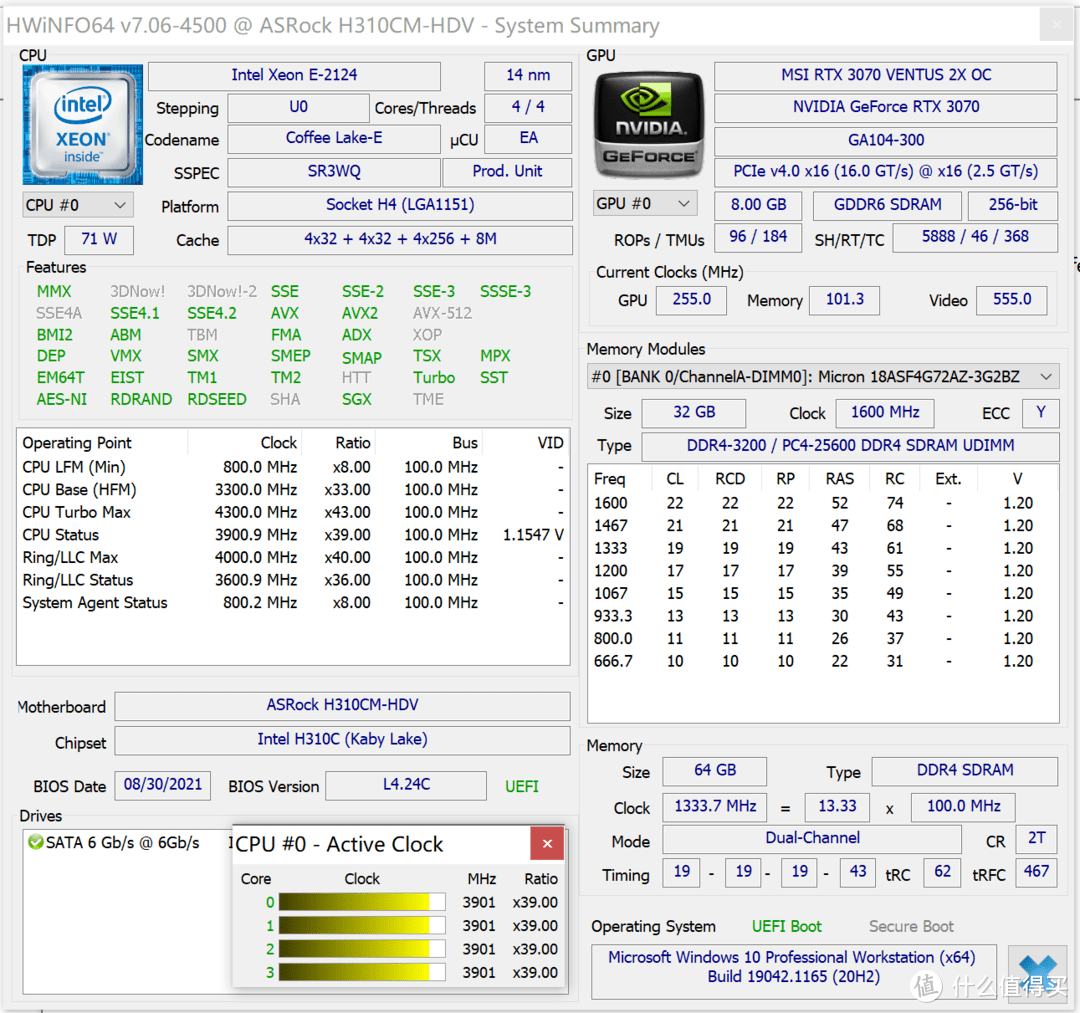
Task: Click the Intel H310C (Kaby Lake) chipset field
Action: pyautogui.click(x=342, y=740)
